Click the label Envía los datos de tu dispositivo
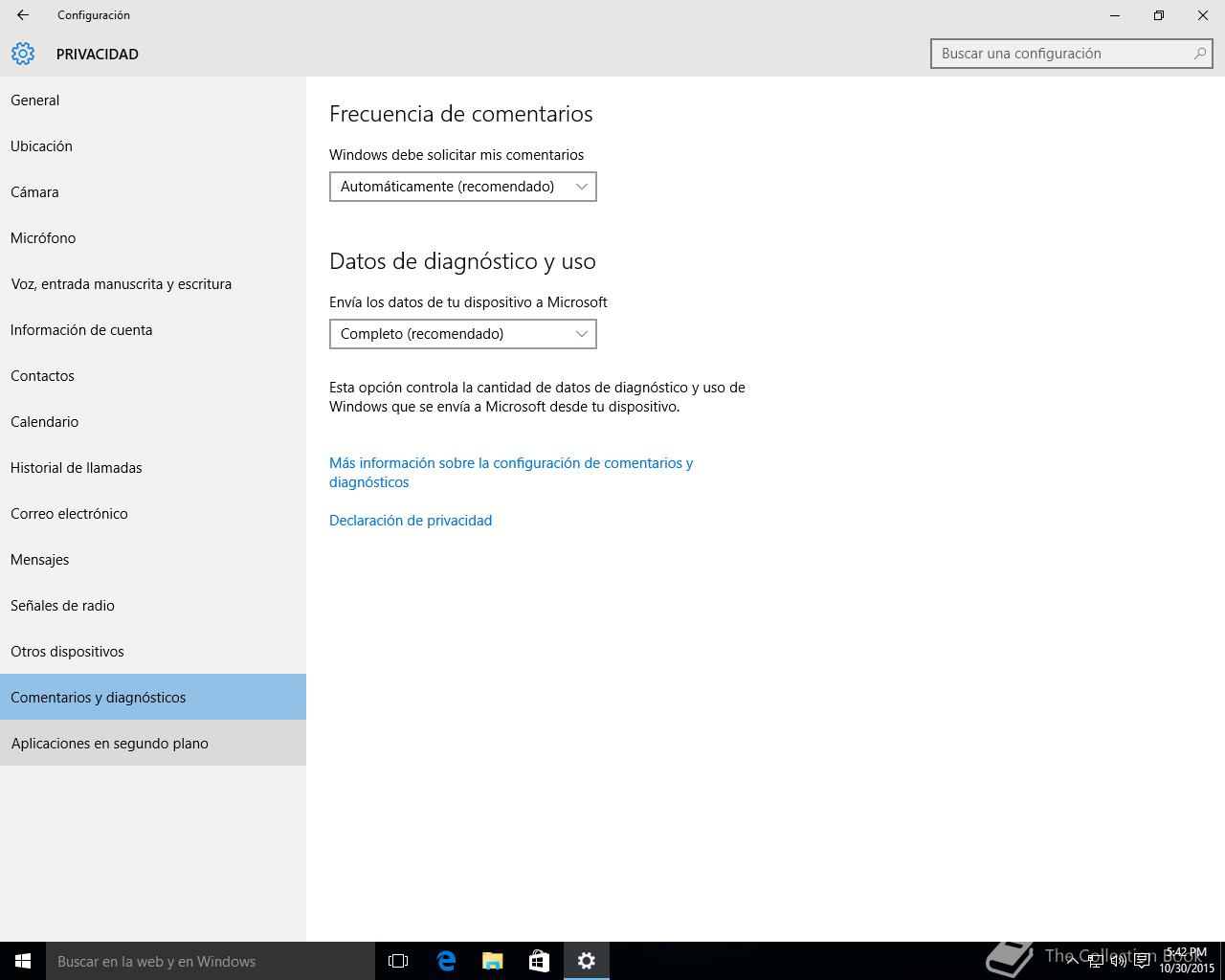Screen dimensions: 1225x980 [468, 302]
